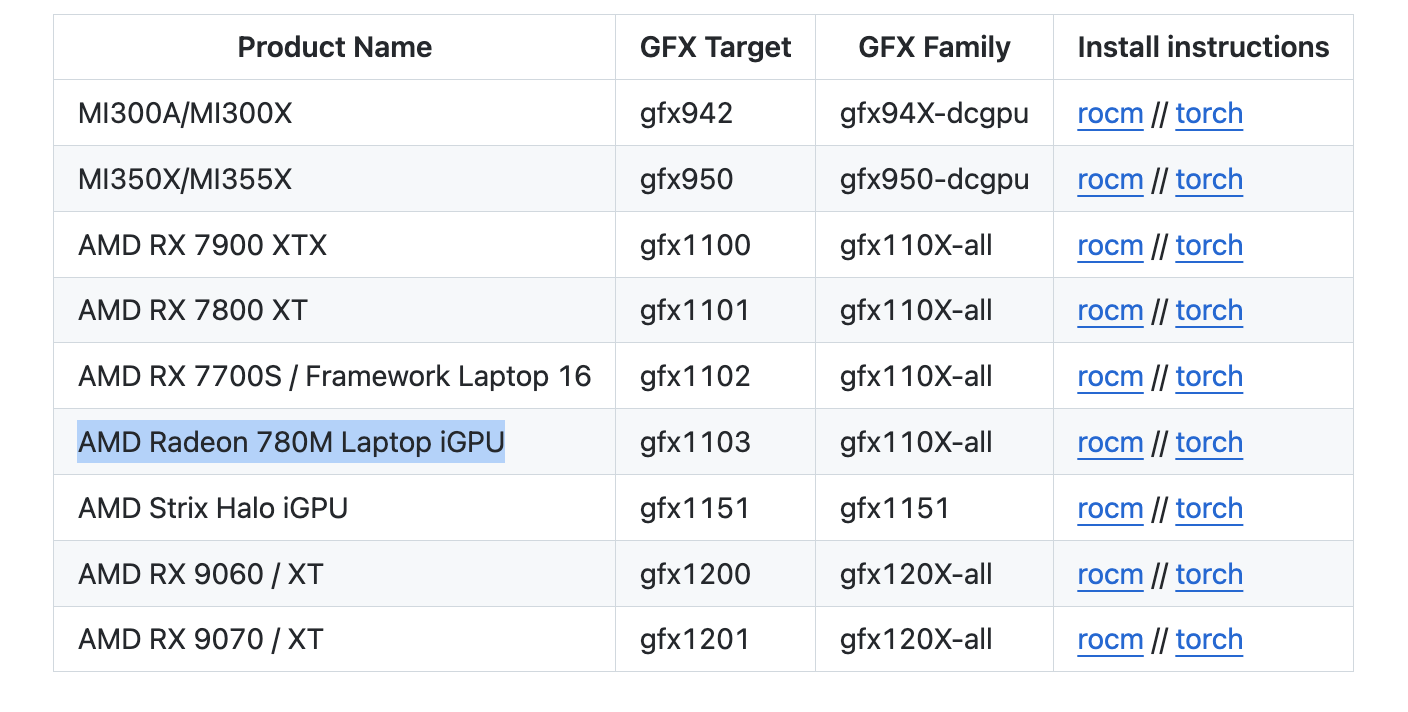The width and height of the screenshot is (1408, 712).
Task: Open rocm link for Strix Halo iGPU
Action: pyautogui.click(x=1109, y=509)
